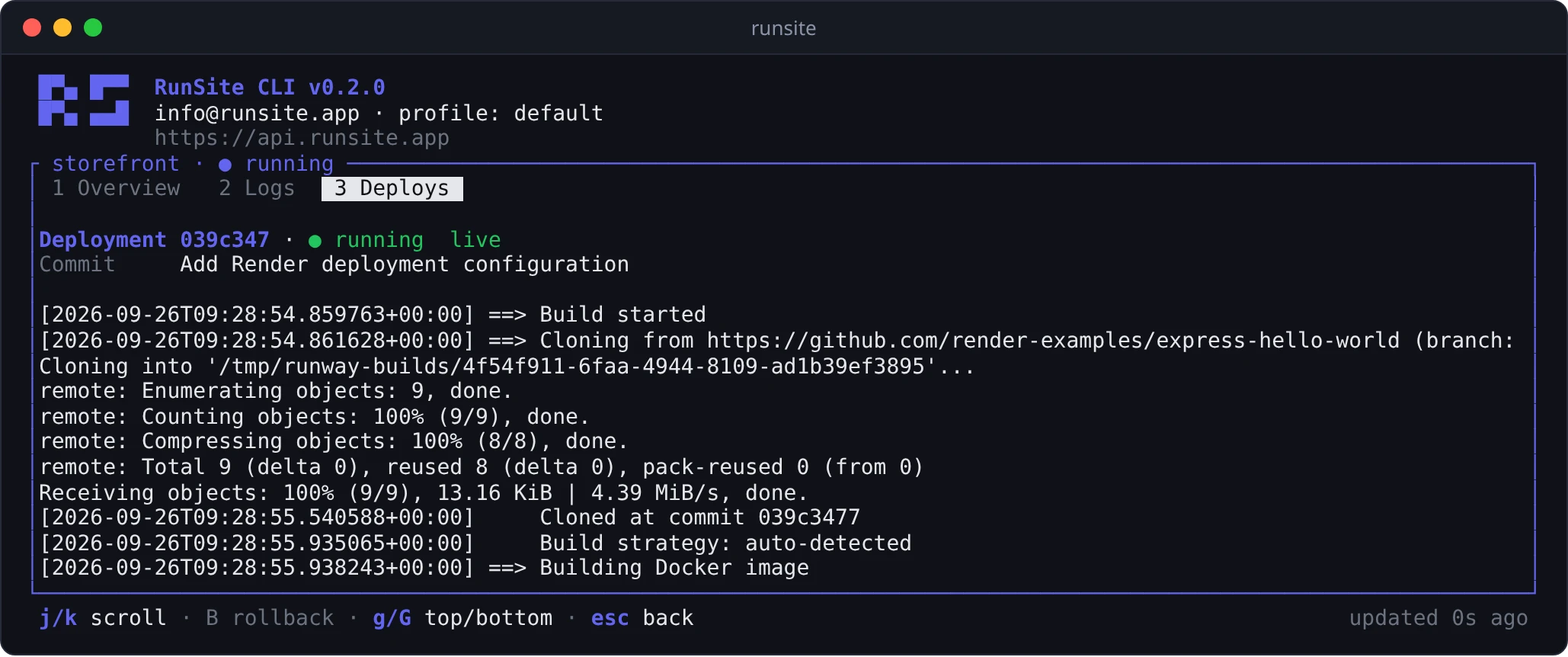The image size is (1568, 657).
Task: Click the "Cloned at commit 039c3477" log line
Action: pos(450,518)
